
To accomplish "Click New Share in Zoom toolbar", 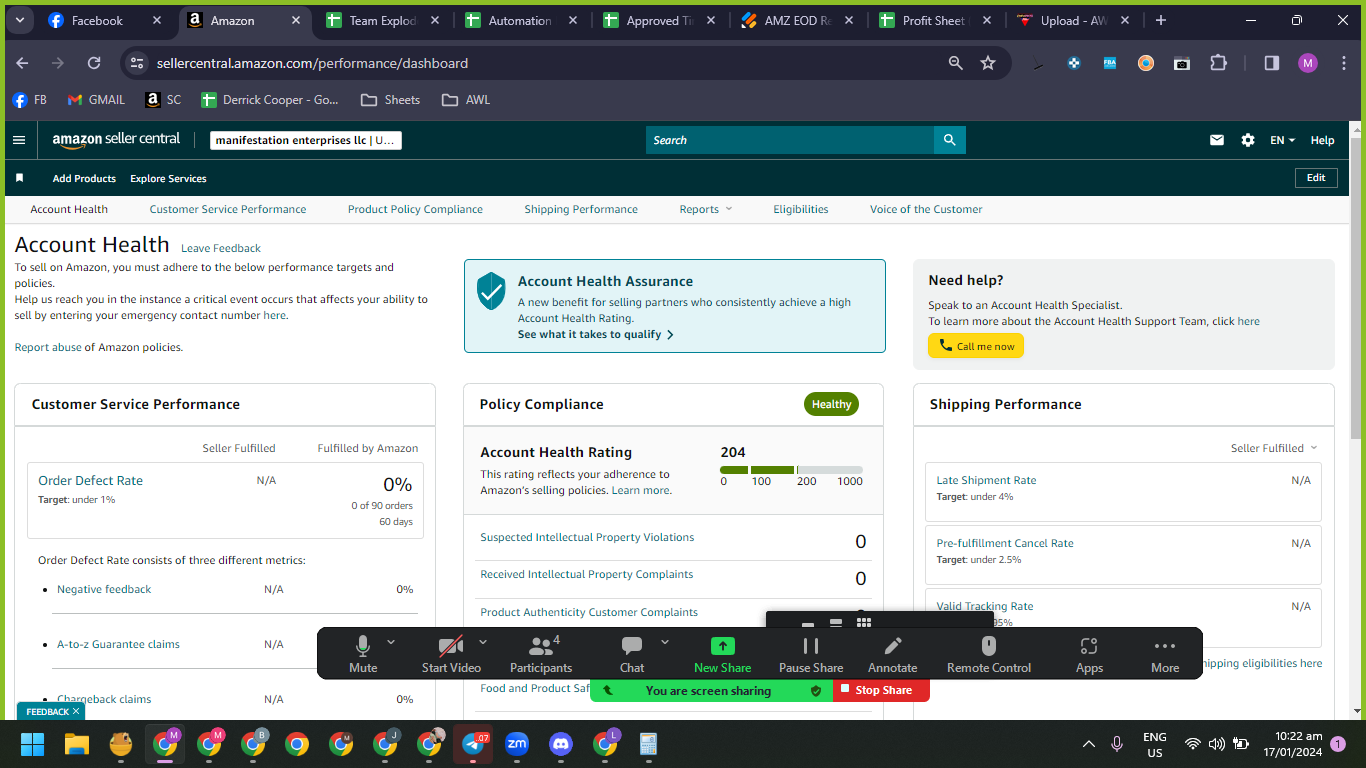I will [x=722, y=655].
